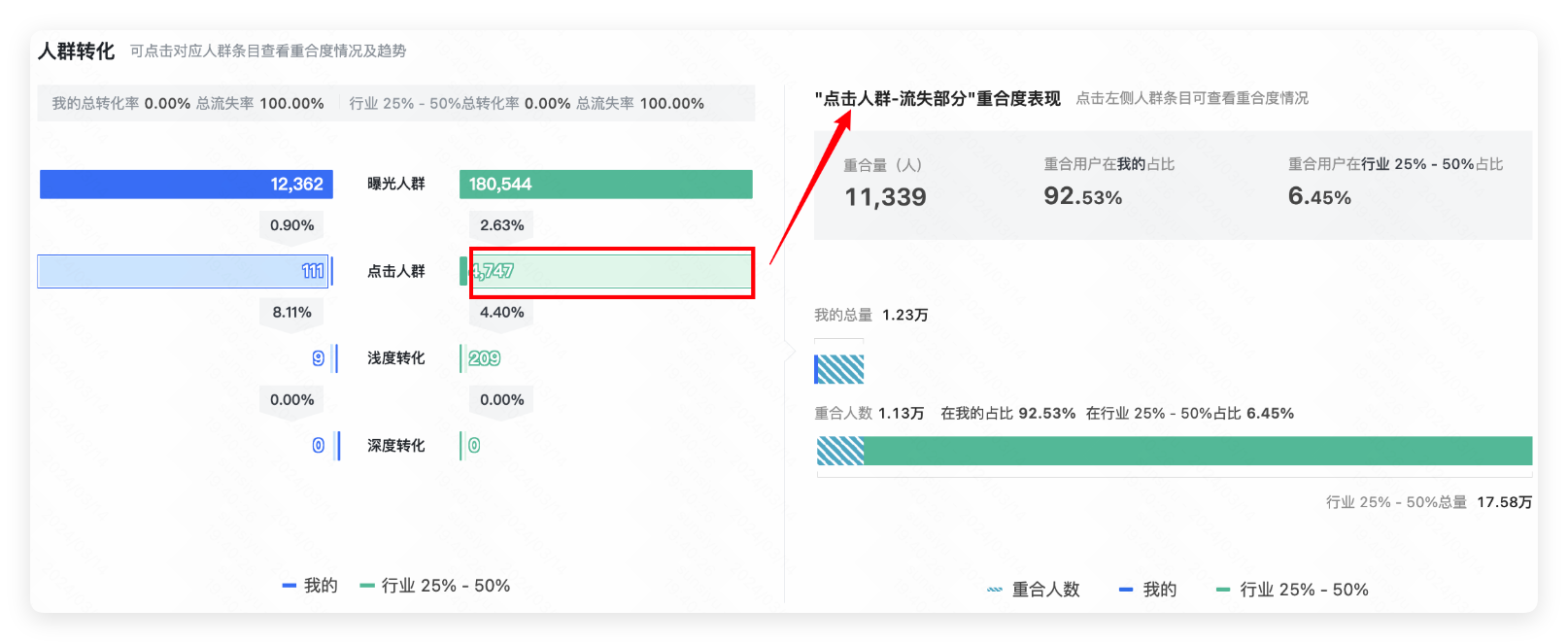Click the blue 我的 legend marker on right chart
Viewport: 1568px width, 643px height.
pyautogui.click(x=1128, y=589)
